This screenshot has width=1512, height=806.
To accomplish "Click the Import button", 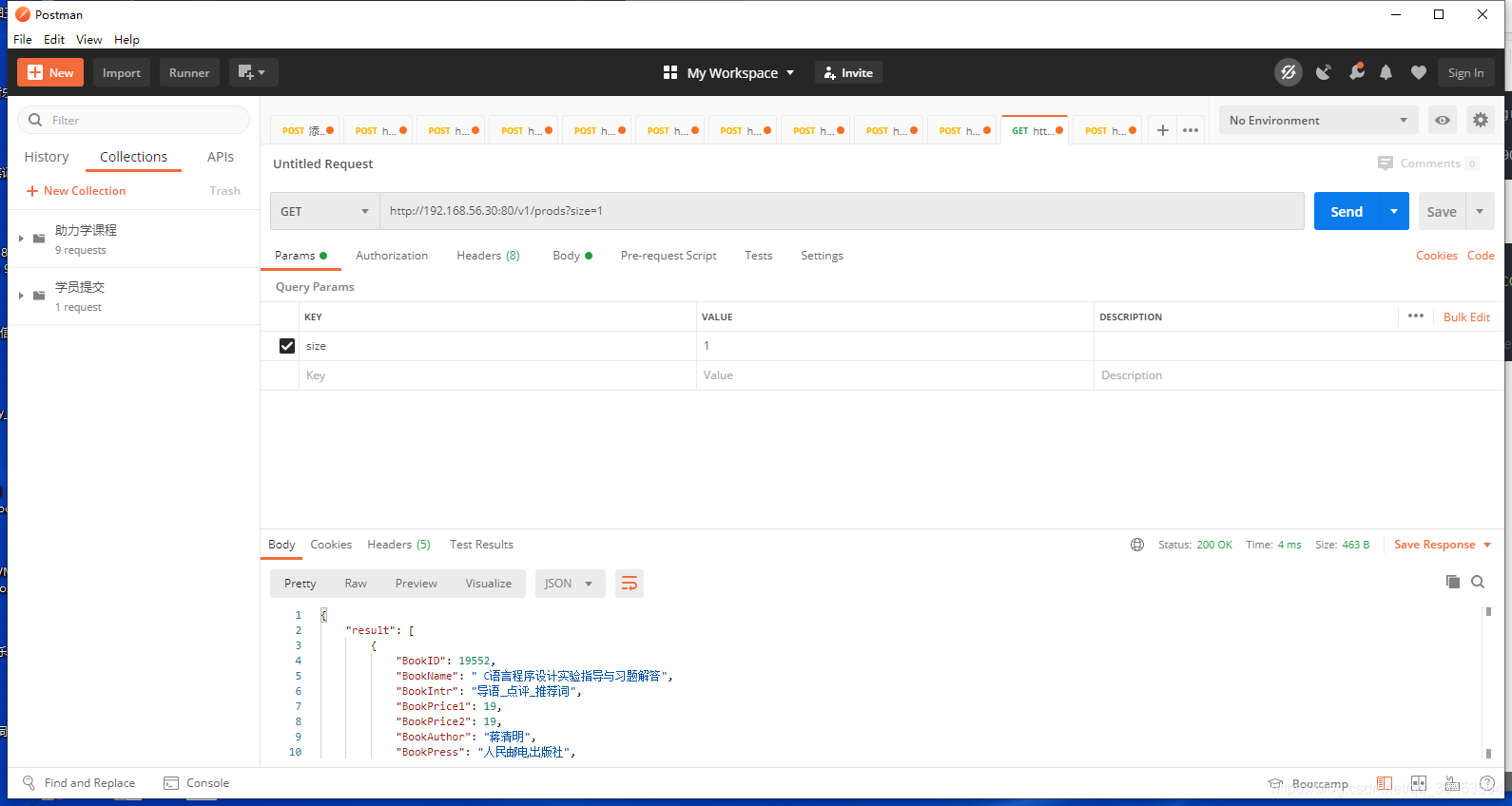I will (x=122, y=72).
